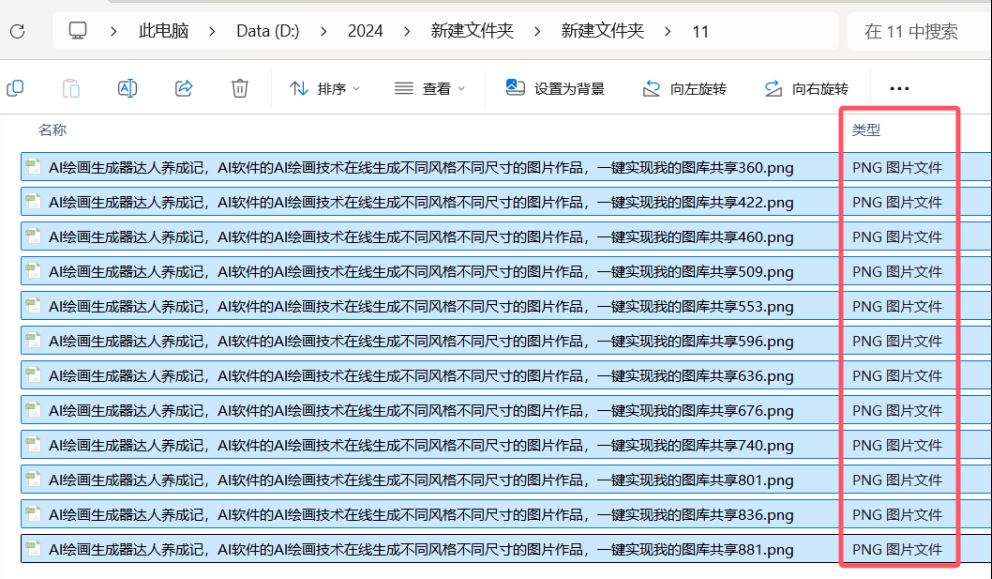Image resolution: width=992 pixels, height=579 pixels.
Task: Click the Paste icon in toolbar
Action: (71, 89)
